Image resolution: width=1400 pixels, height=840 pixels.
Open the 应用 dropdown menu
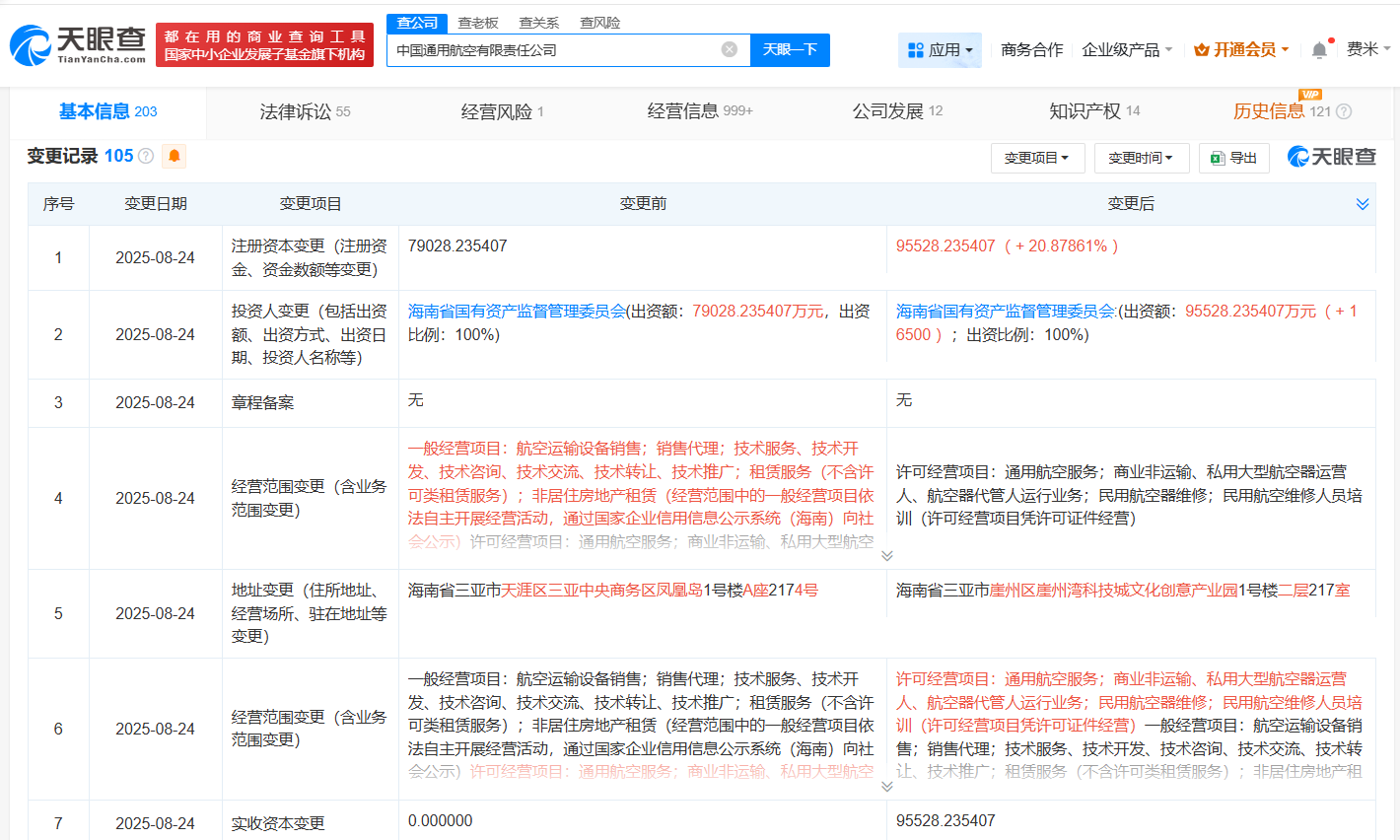[940, 49]
